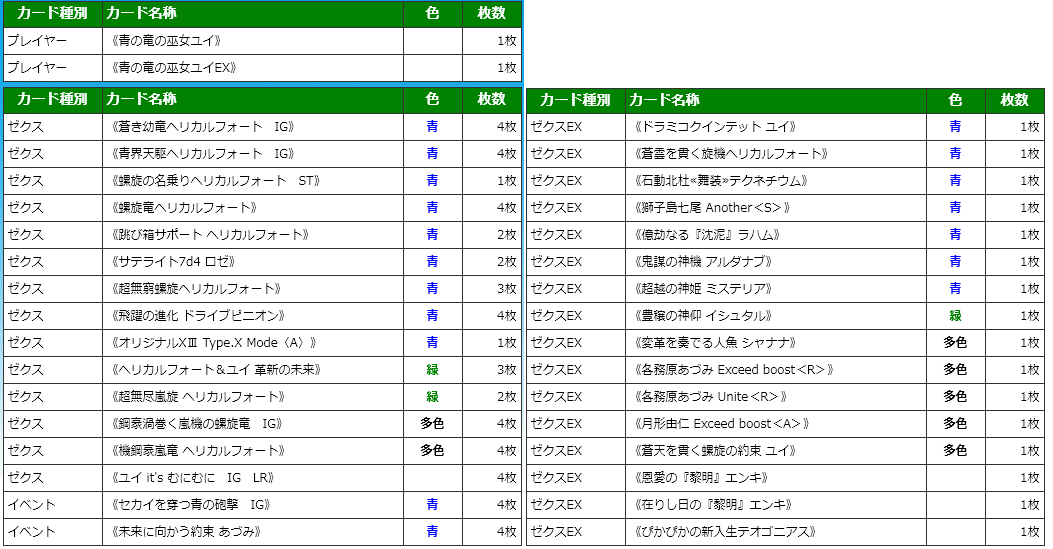Click 1枚 count for 青の竜の巫女ユイEX
The height and width of the screenshot is (549, 1053).
click(x=507, y=68)
